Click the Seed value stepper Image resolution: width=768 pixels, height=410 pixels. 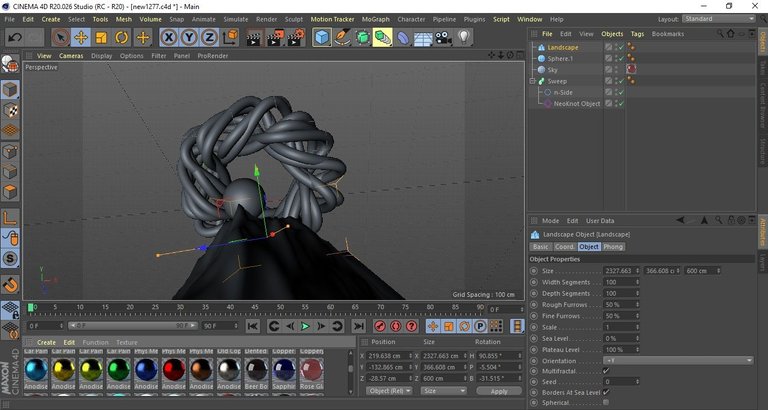coord(637,382)
